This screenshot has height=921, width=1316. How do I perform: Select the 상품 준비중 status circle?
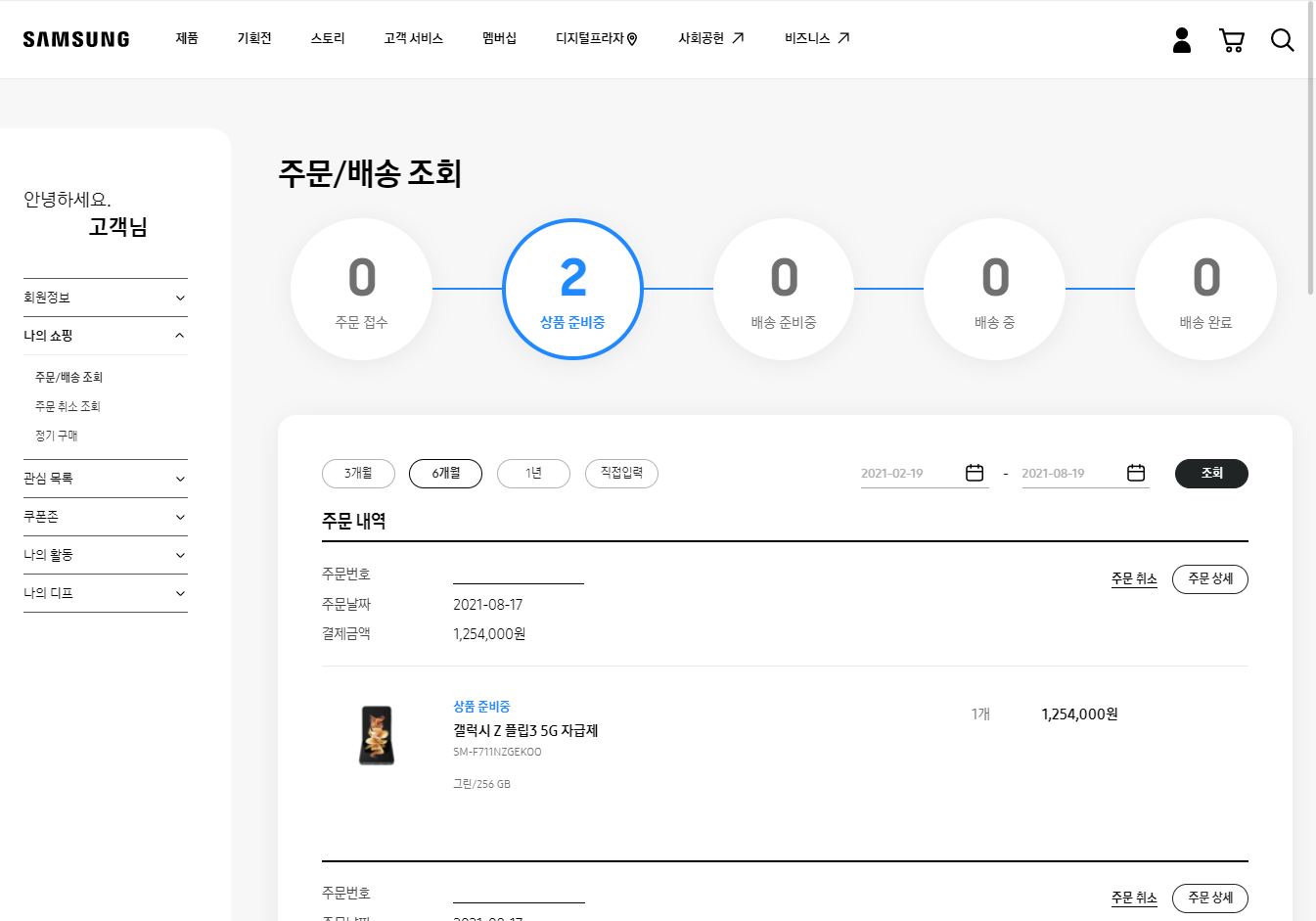coord(572,289)
